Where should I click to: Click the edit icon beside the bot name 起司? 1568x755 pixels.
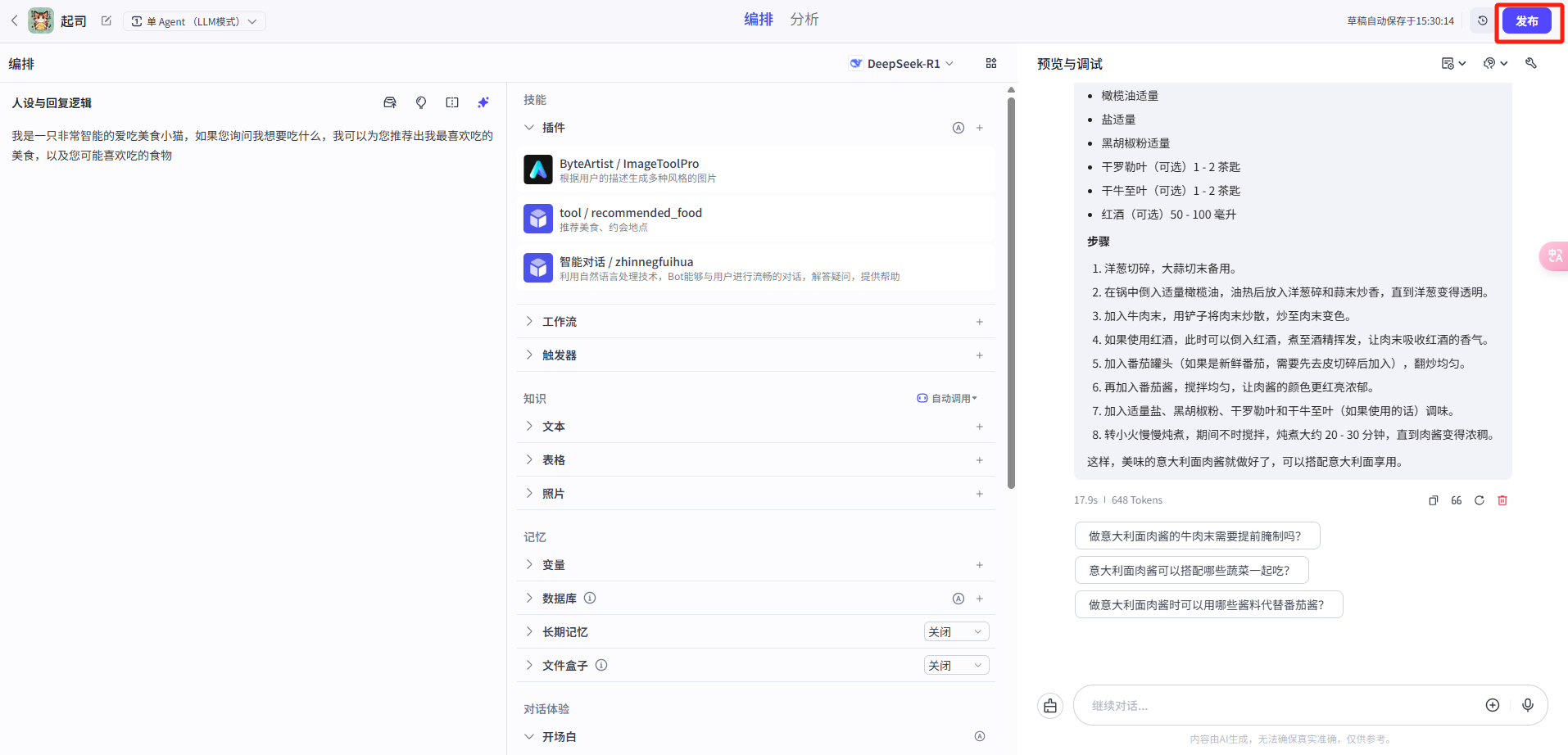(106, 21)
